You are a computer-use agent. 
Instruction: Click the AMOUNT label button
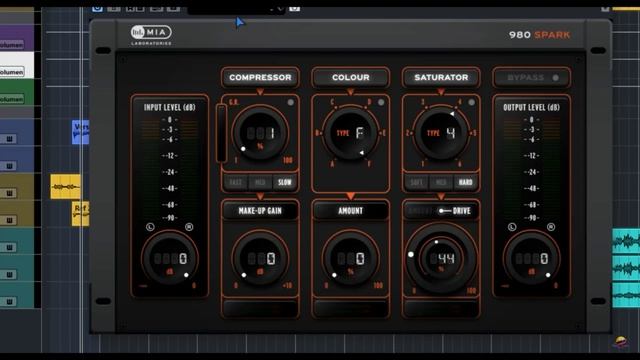351,211
